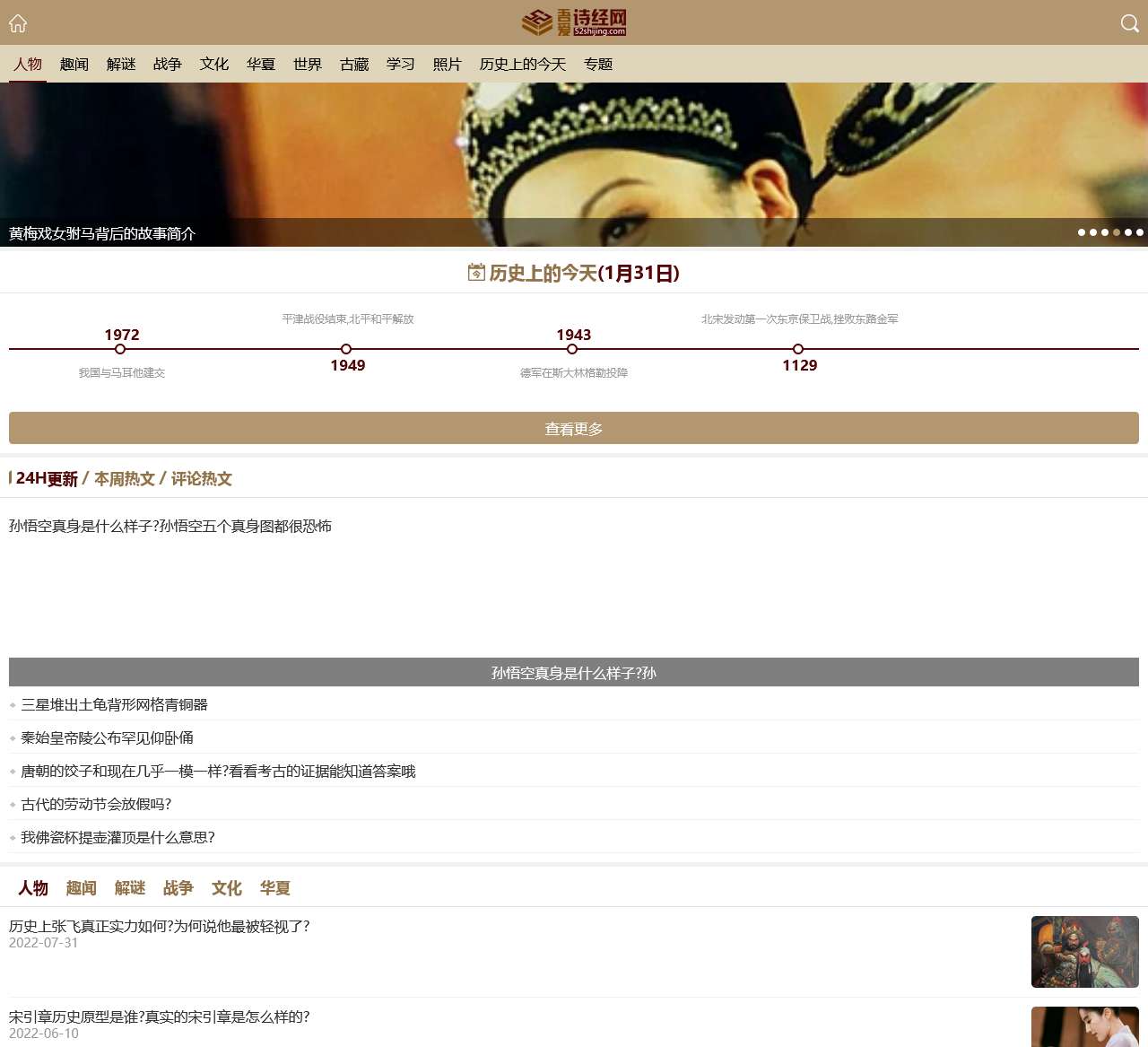Image resolution: width=1148 pixels, height=1047 pixels.
Task: Select the 人物 tab in top navigation
Action: pos(28,65)
